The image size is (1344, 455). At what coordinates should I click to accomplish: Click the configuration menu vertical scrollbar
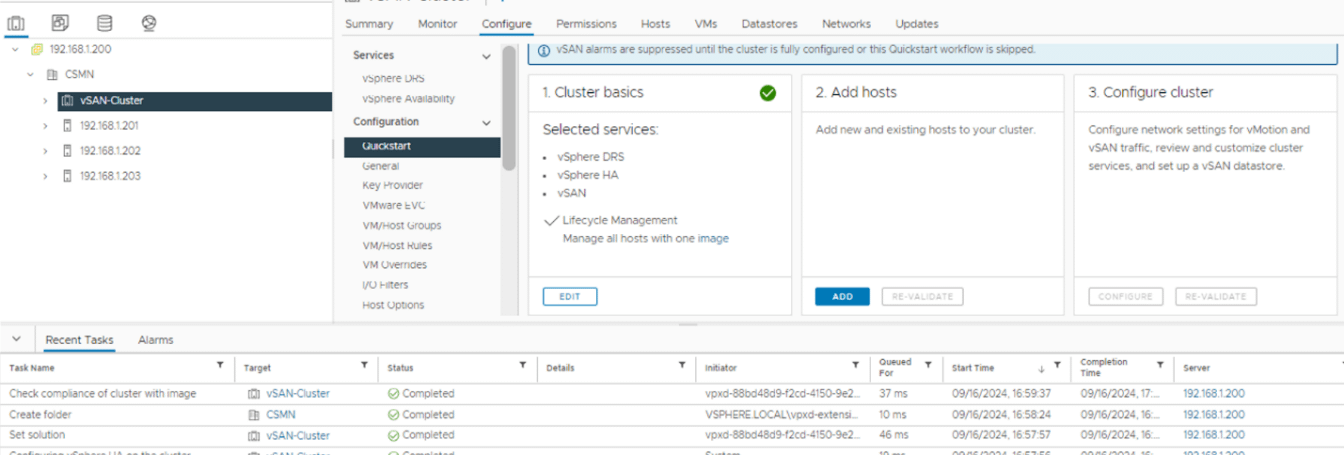(x=509, y=110)
